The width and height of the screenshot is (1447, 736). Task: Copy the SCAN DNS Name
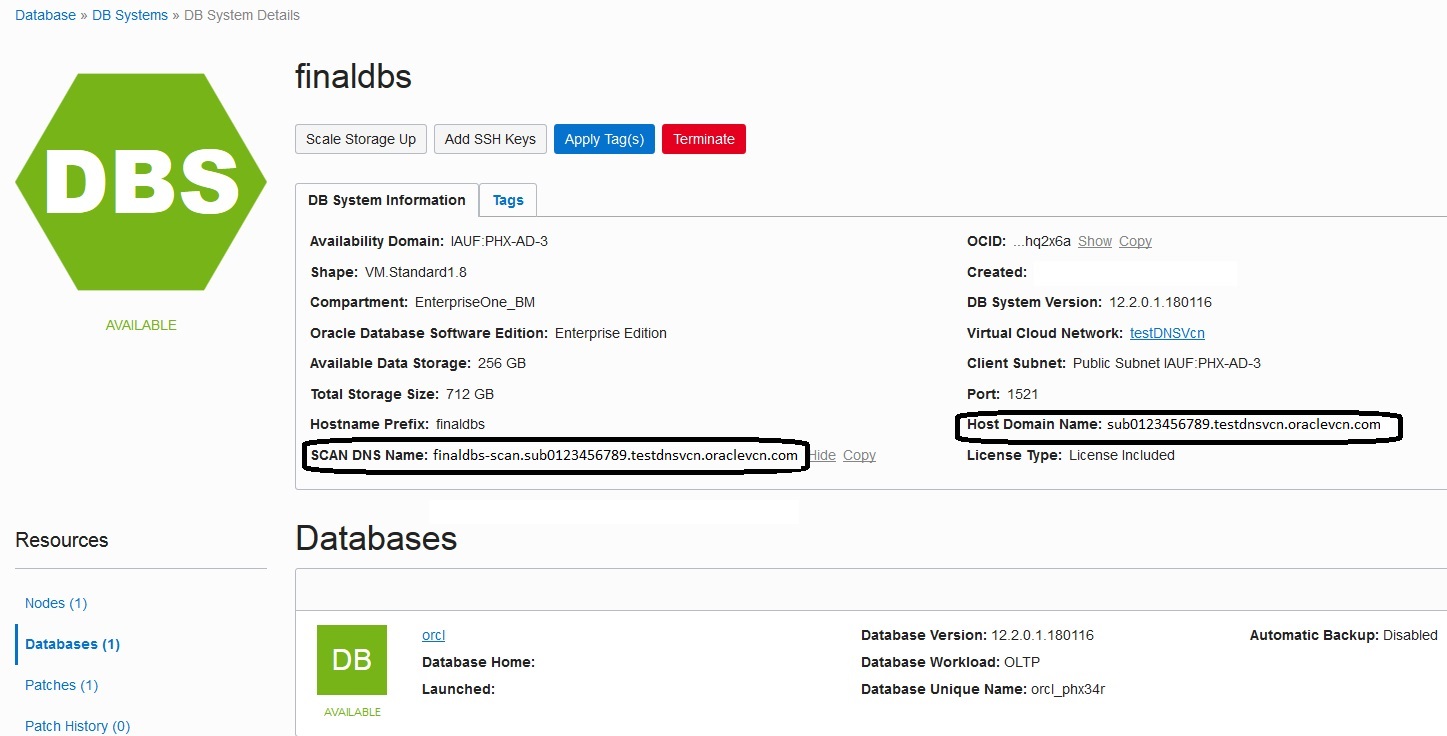(x=859, y=455)
